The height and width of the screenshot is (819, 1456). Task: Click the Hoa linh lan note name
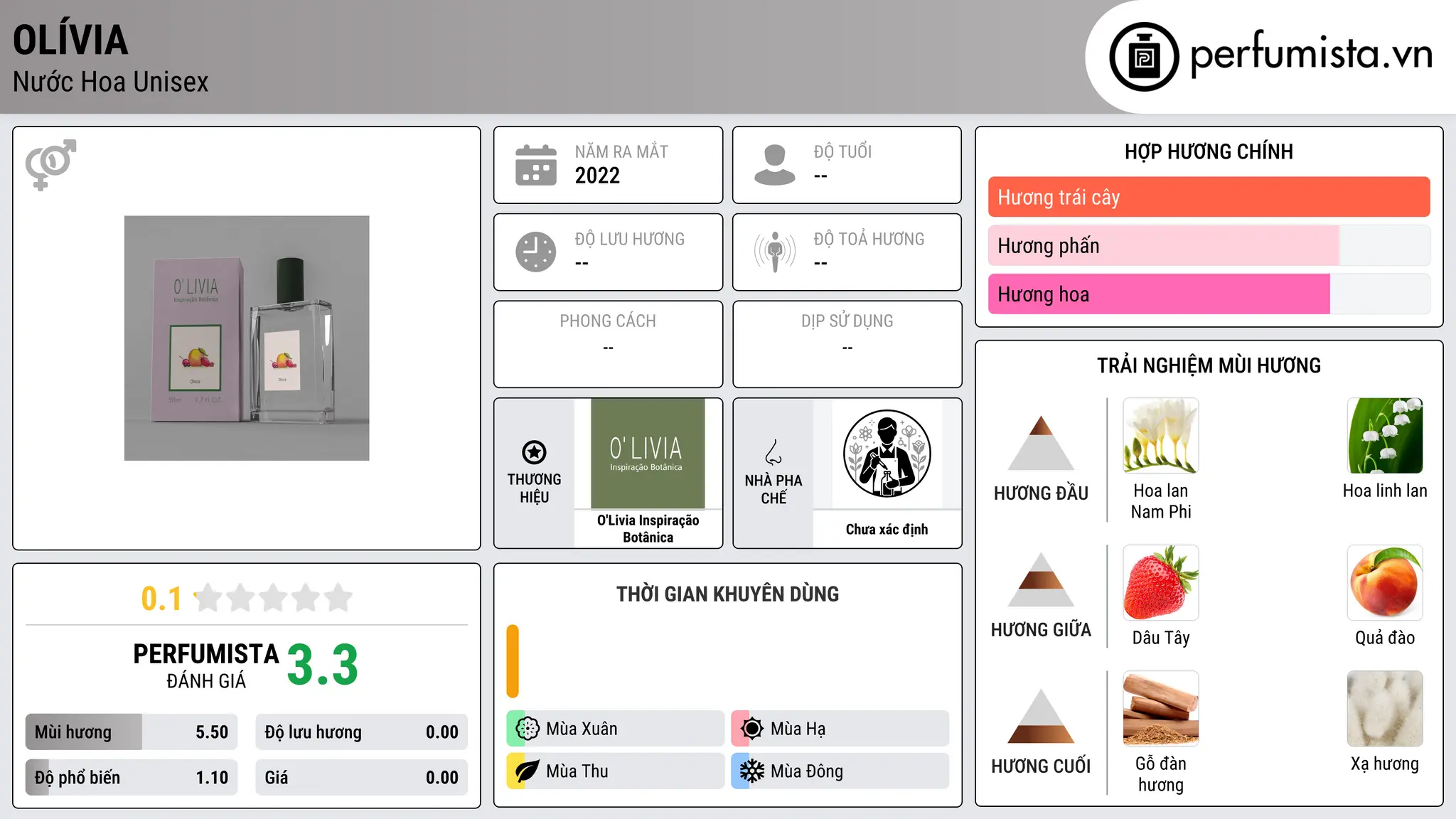coord(1385,491)
